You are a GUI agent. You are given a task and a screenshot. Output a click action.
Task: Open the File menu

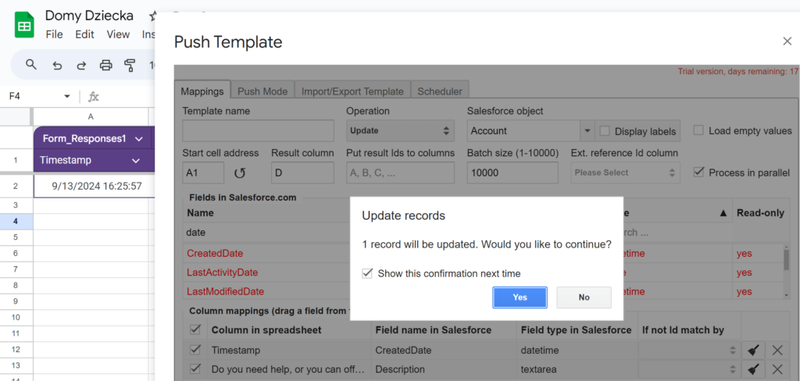coord(54,34)
